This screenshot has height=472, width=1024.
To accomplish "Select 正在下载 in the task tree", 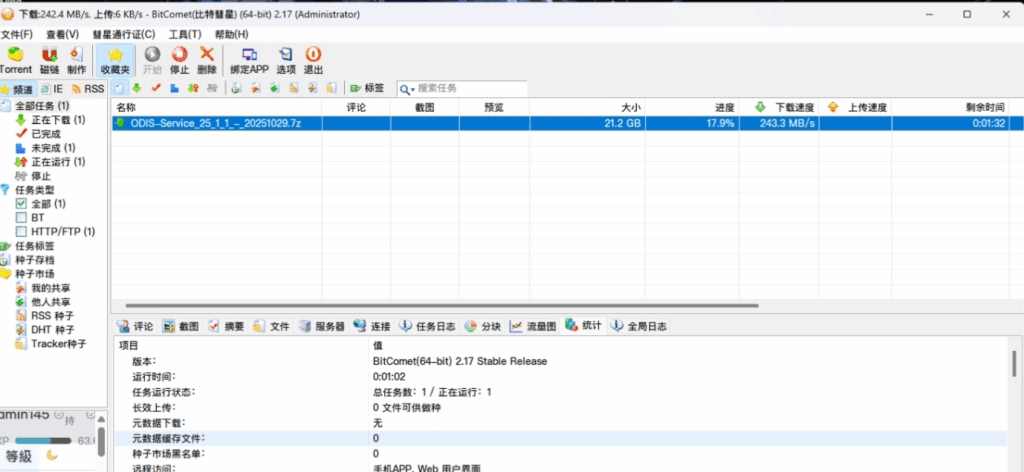I will tap(57, 120).
